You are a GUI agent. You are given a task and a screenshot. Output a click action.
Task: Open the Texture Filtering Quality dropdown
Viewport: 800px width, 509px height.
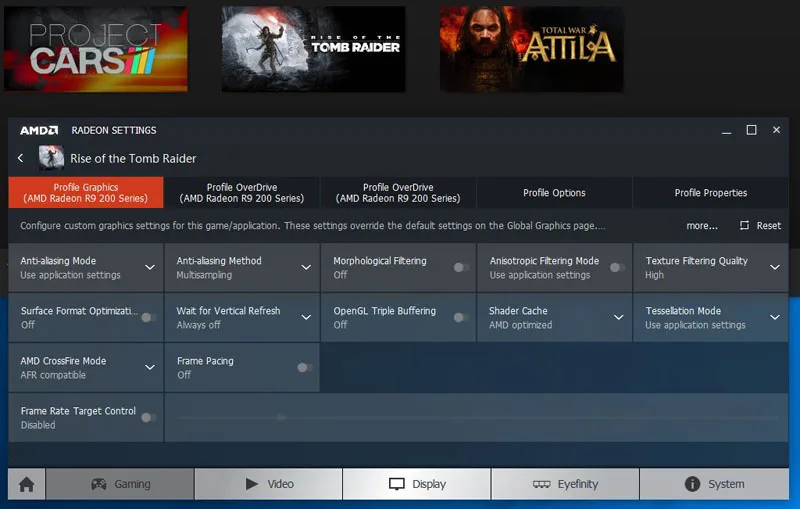click(x=775, y=267)
